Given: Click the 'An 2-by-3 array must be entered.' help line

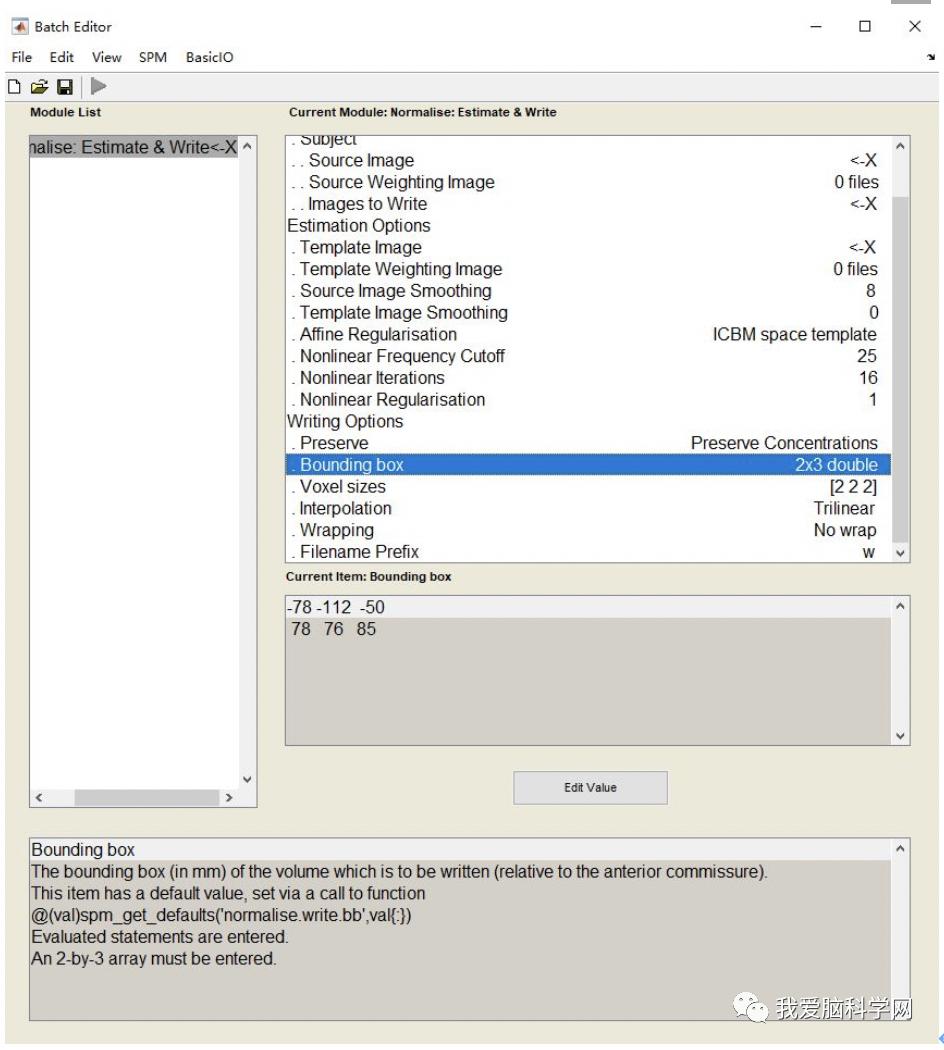Looking at the screenshot, I should [x=154, y=959].
